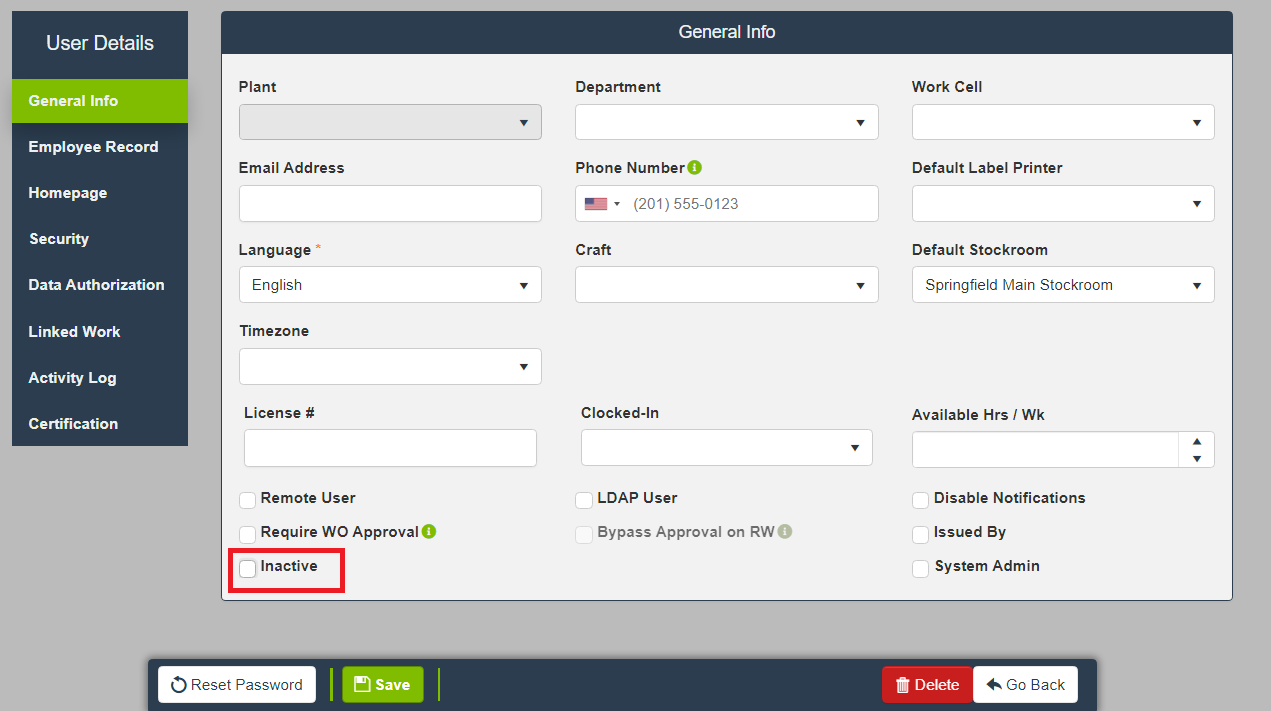The image size is (1271, 711).
Task: Toggle the Disable Notifications checkbox
Action: click(x=921, y=500)
